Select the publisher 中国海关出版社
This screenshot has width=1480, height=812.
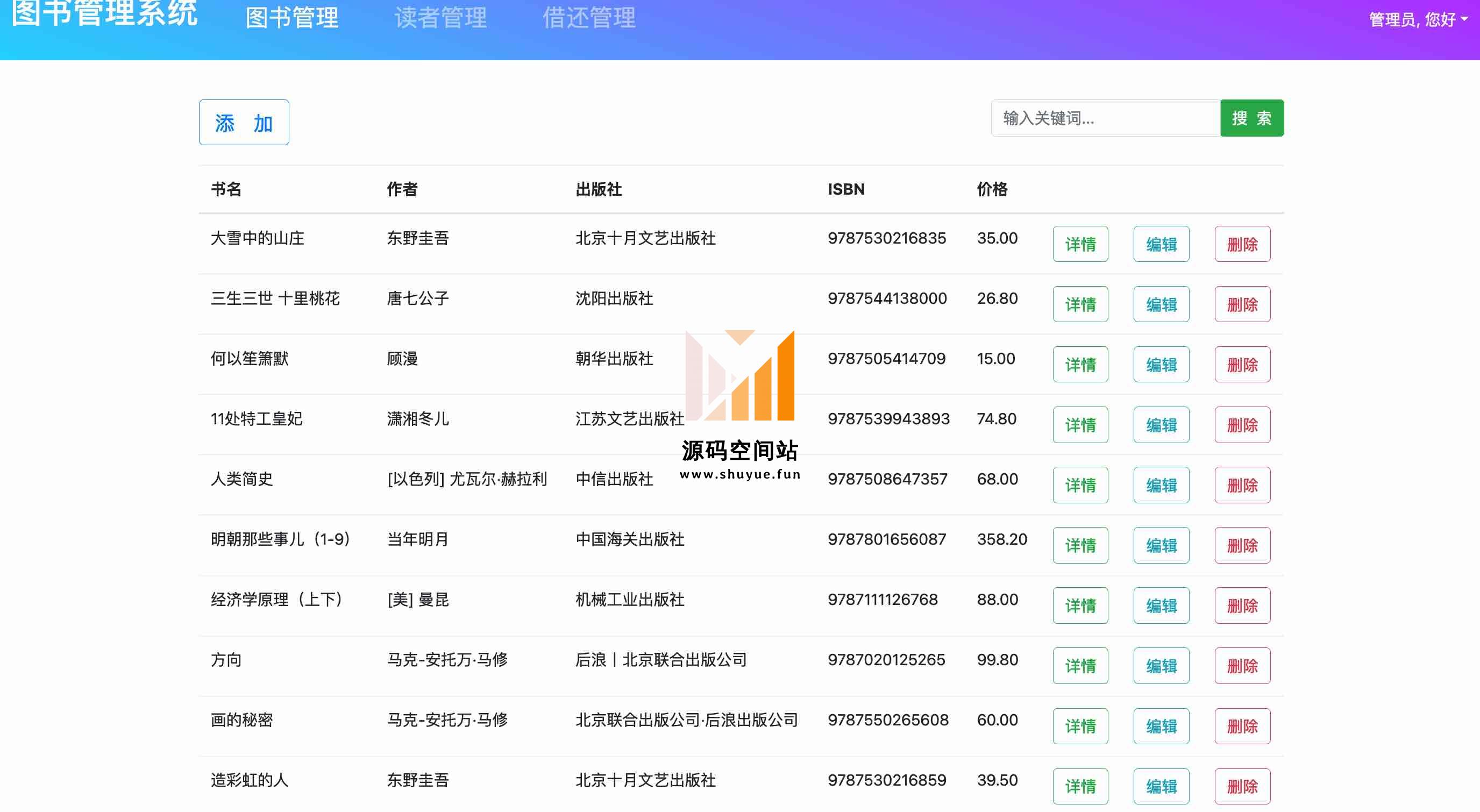[x=630, y=539]
